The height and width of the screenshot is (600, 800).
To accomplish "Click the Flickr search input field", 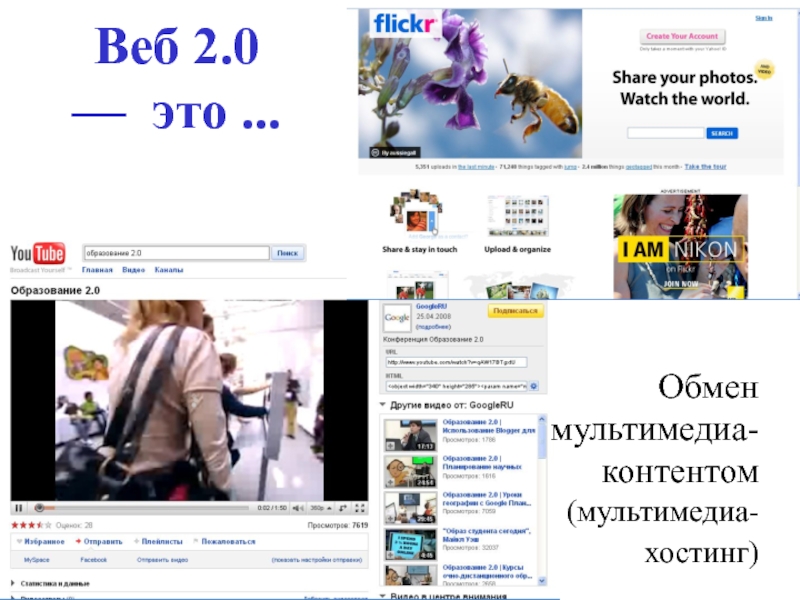I will (665, 133).
